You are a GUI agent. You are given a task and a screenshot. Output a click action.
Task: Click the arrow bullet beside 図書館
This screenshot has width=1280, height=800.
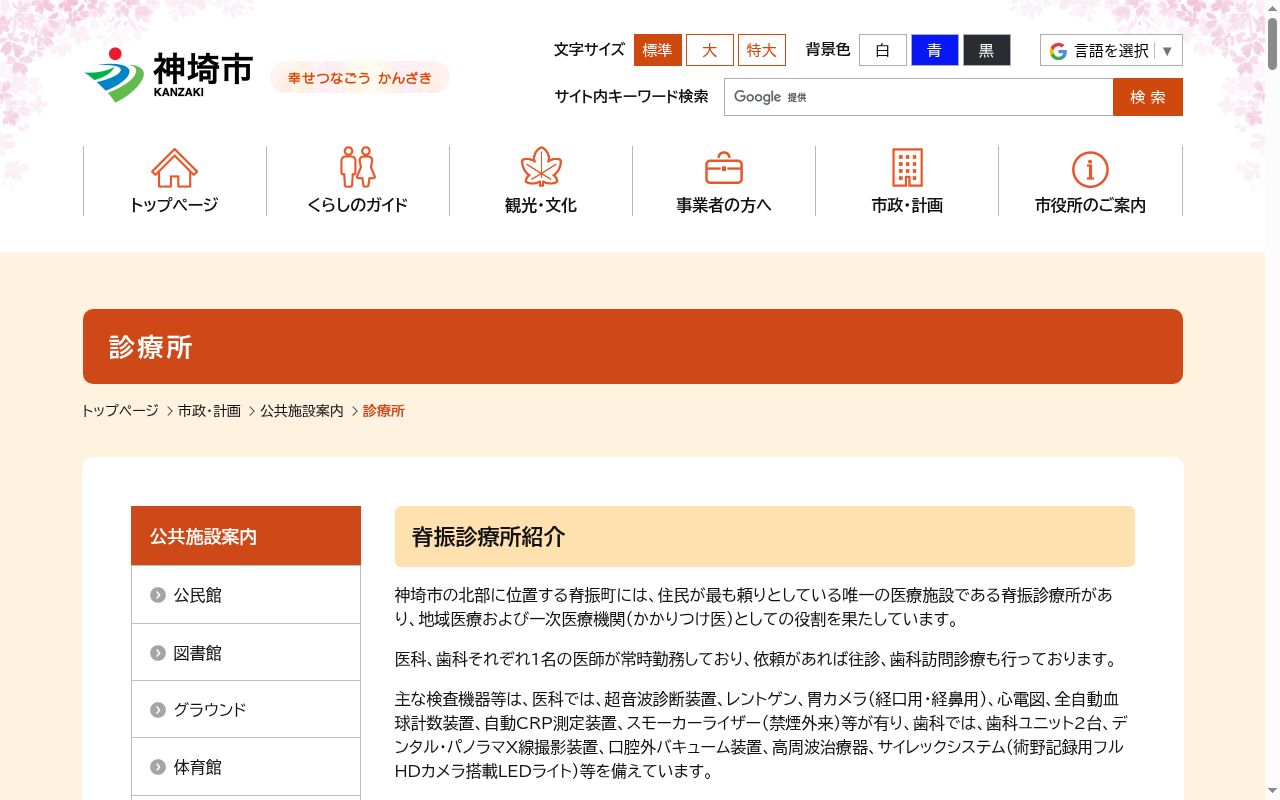(x=158, y=653)
